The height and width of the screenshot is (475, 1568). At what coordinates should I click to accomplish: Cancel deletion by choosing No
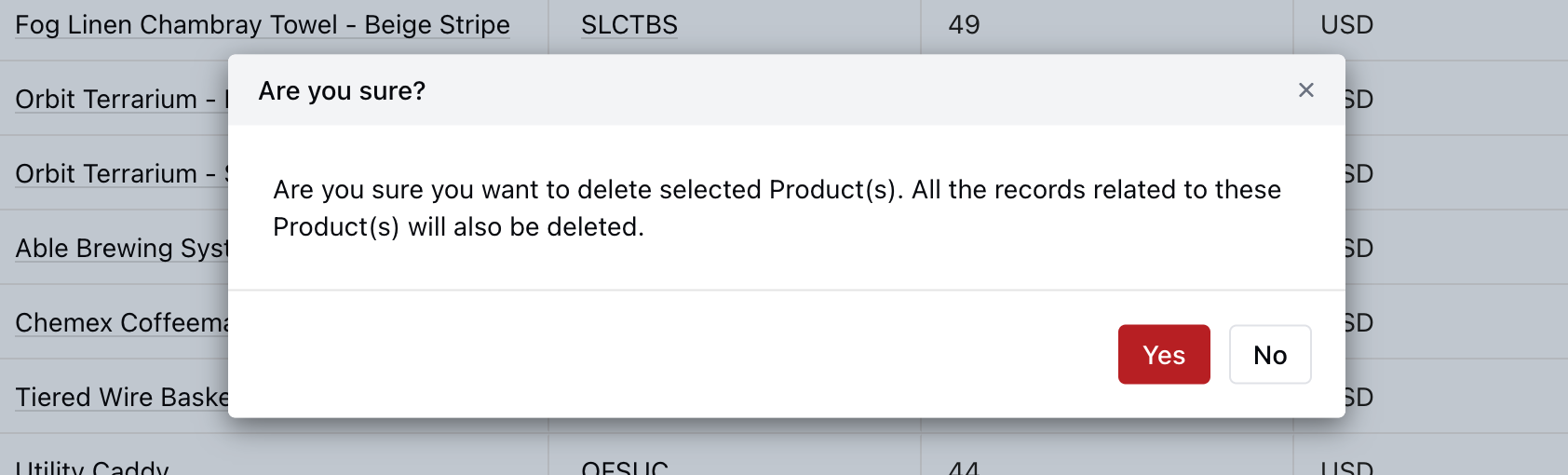click(x=1270, y=355)
